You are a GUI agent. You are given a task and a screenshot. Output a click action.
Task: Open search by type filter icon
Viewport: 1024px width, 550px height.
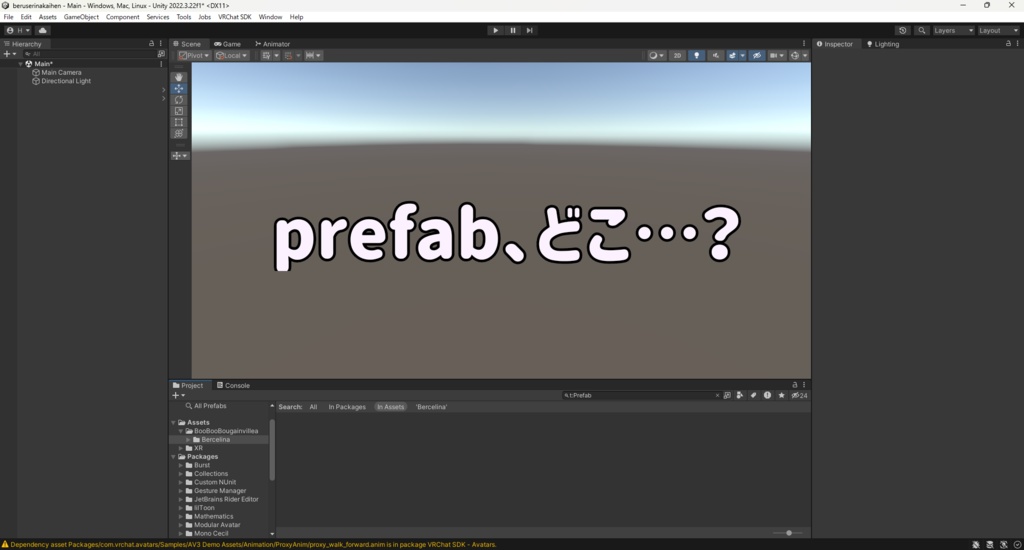(x=739, y=395)
